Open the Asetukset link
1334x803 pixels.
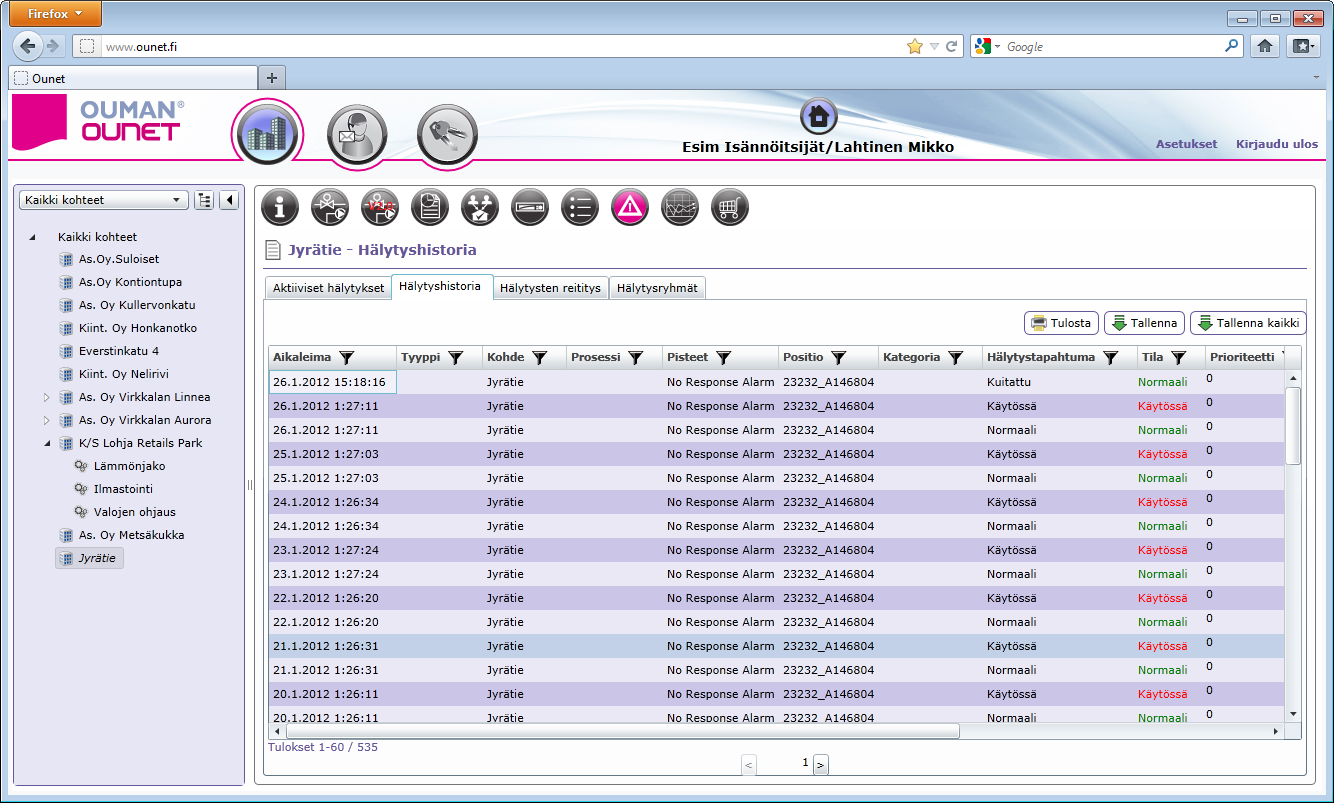(x=1187, y=144)
